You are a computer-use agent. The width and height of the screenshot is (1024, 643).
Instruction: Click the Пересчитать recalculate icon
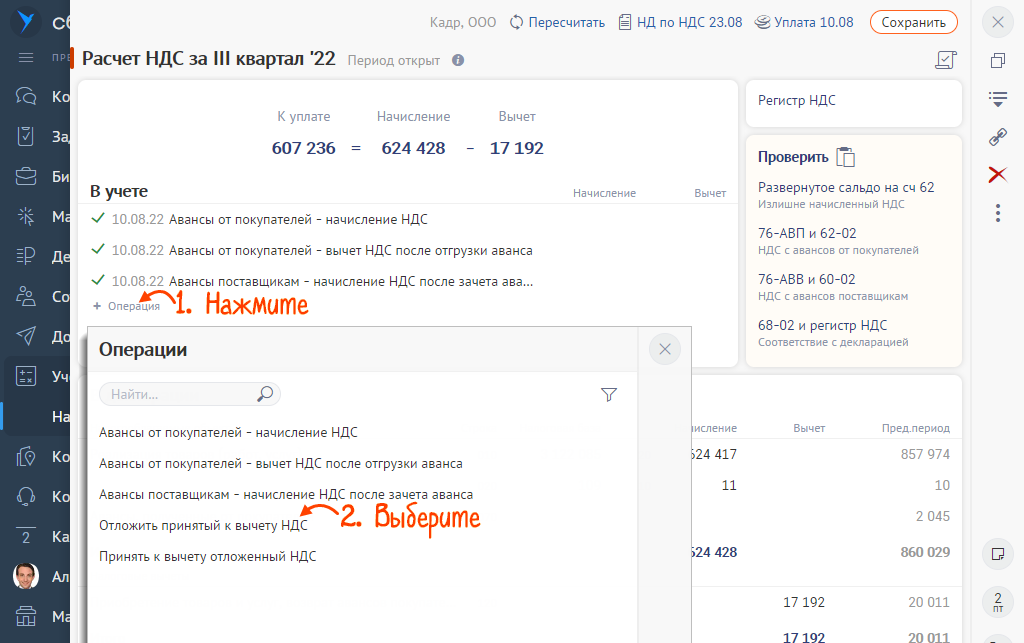click(517, 22)
